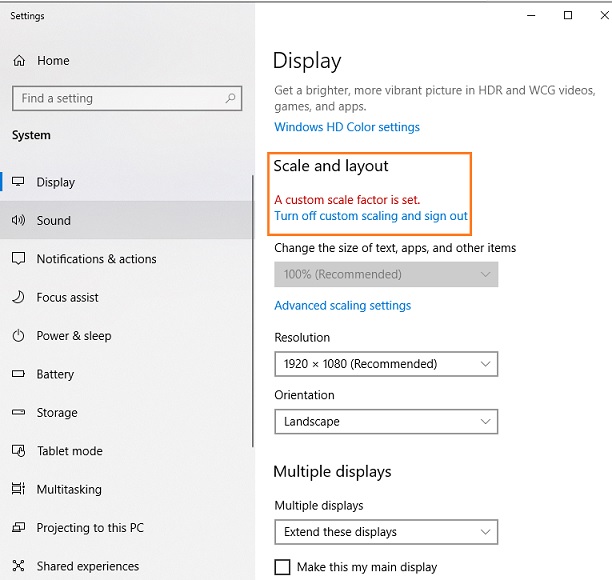Go to Multitasking settings

(x=69, y=490)
